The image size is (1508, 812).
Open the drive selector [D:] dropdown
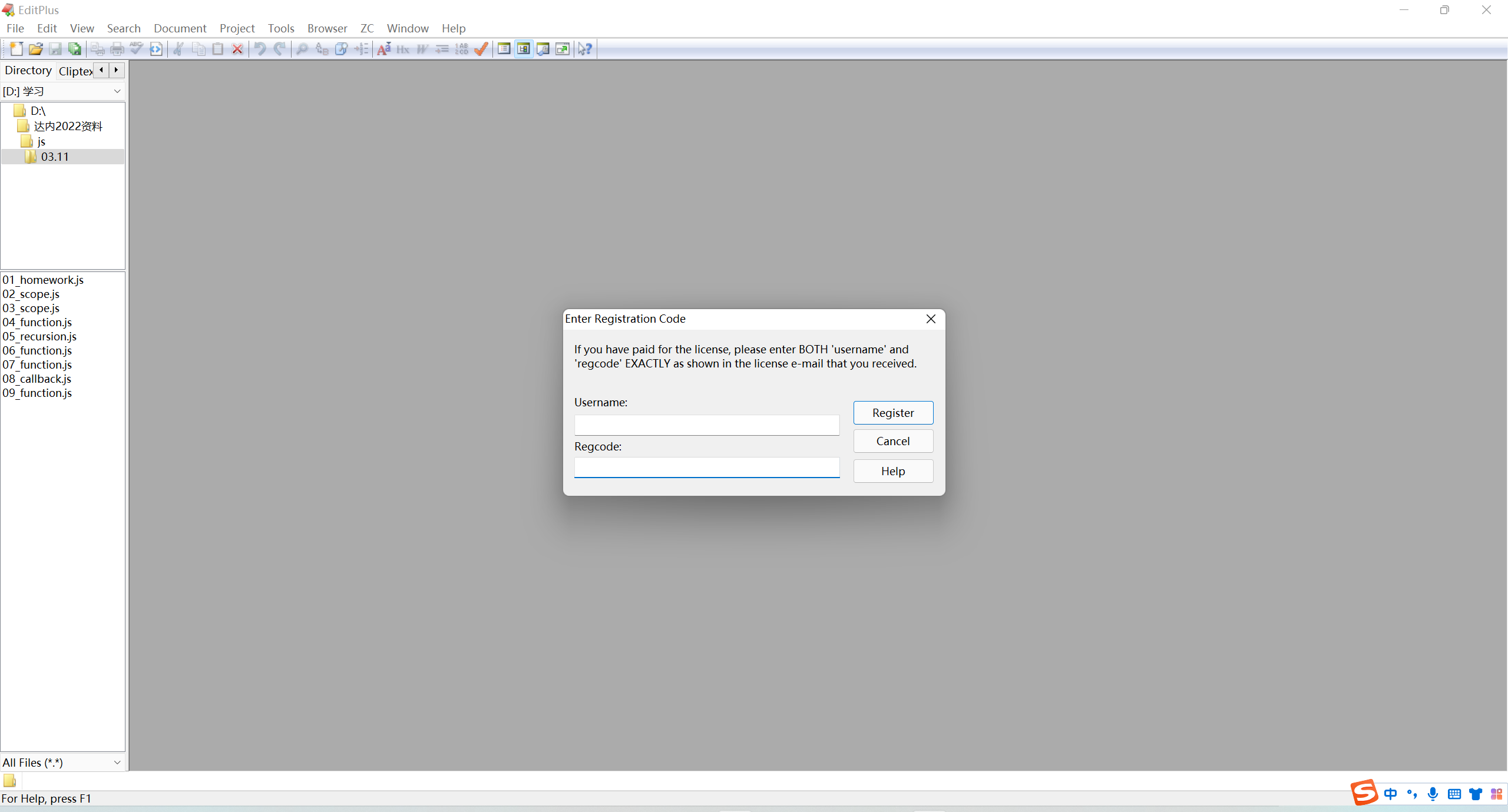tap(117, 91)
